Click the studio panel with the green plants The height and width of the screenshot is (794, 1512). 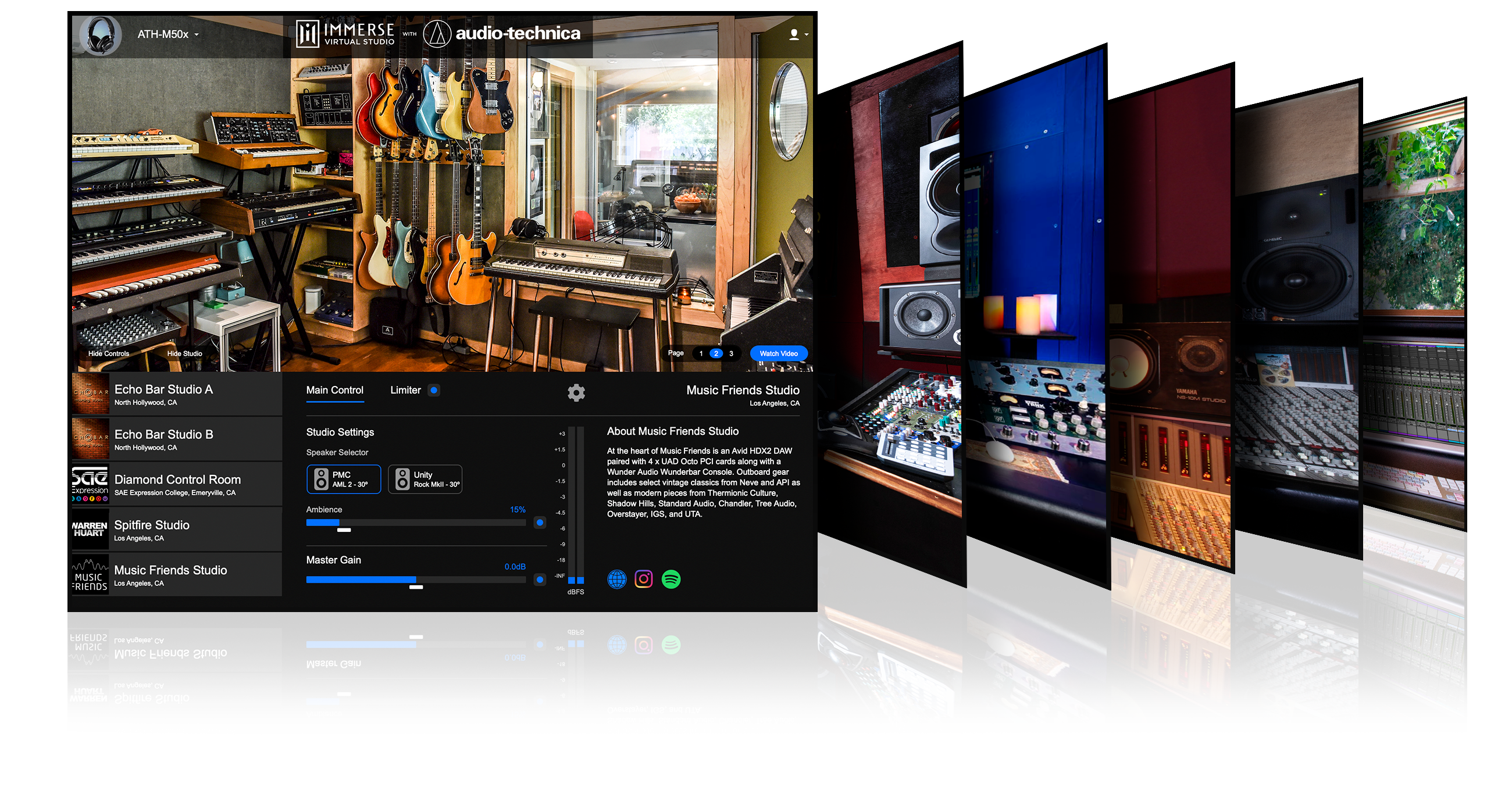[1415, 314]
